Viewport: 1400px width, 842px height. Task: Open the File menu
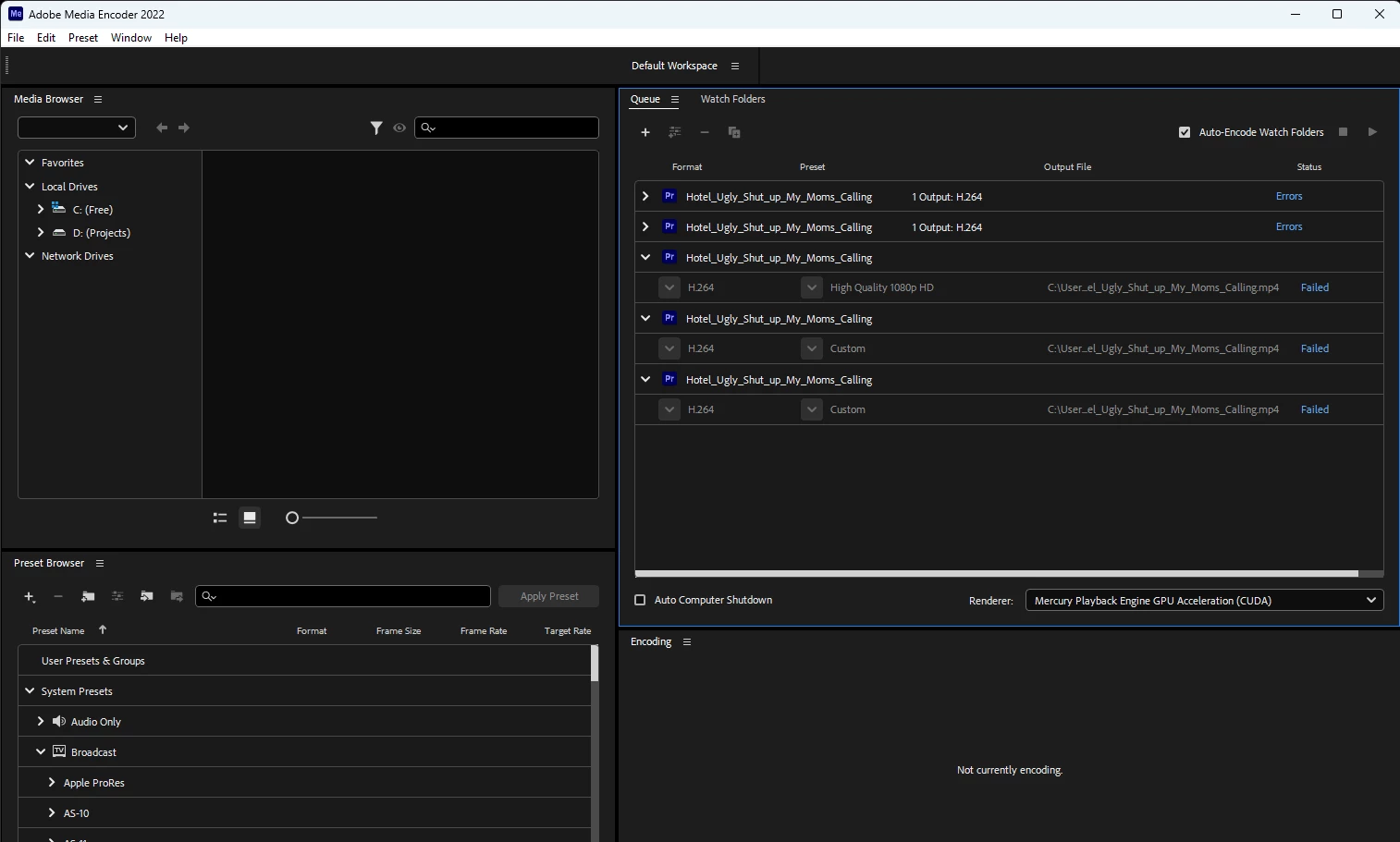pos(16,38)
